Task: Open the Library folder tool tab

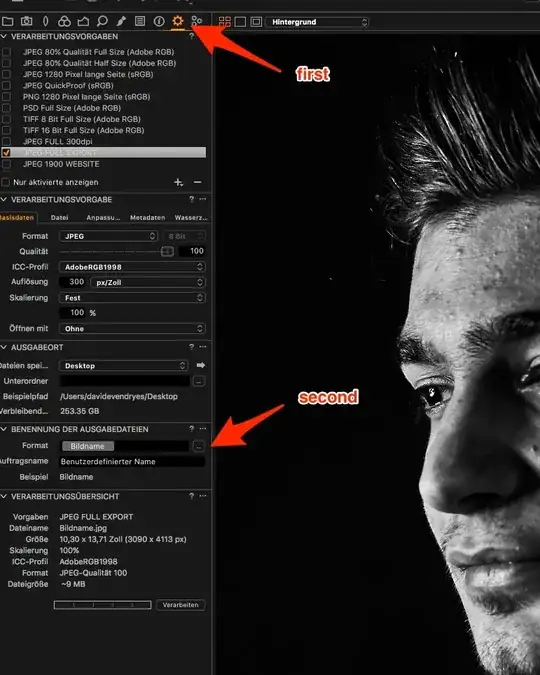Action: pyautogui.click(x=7, y=21)
